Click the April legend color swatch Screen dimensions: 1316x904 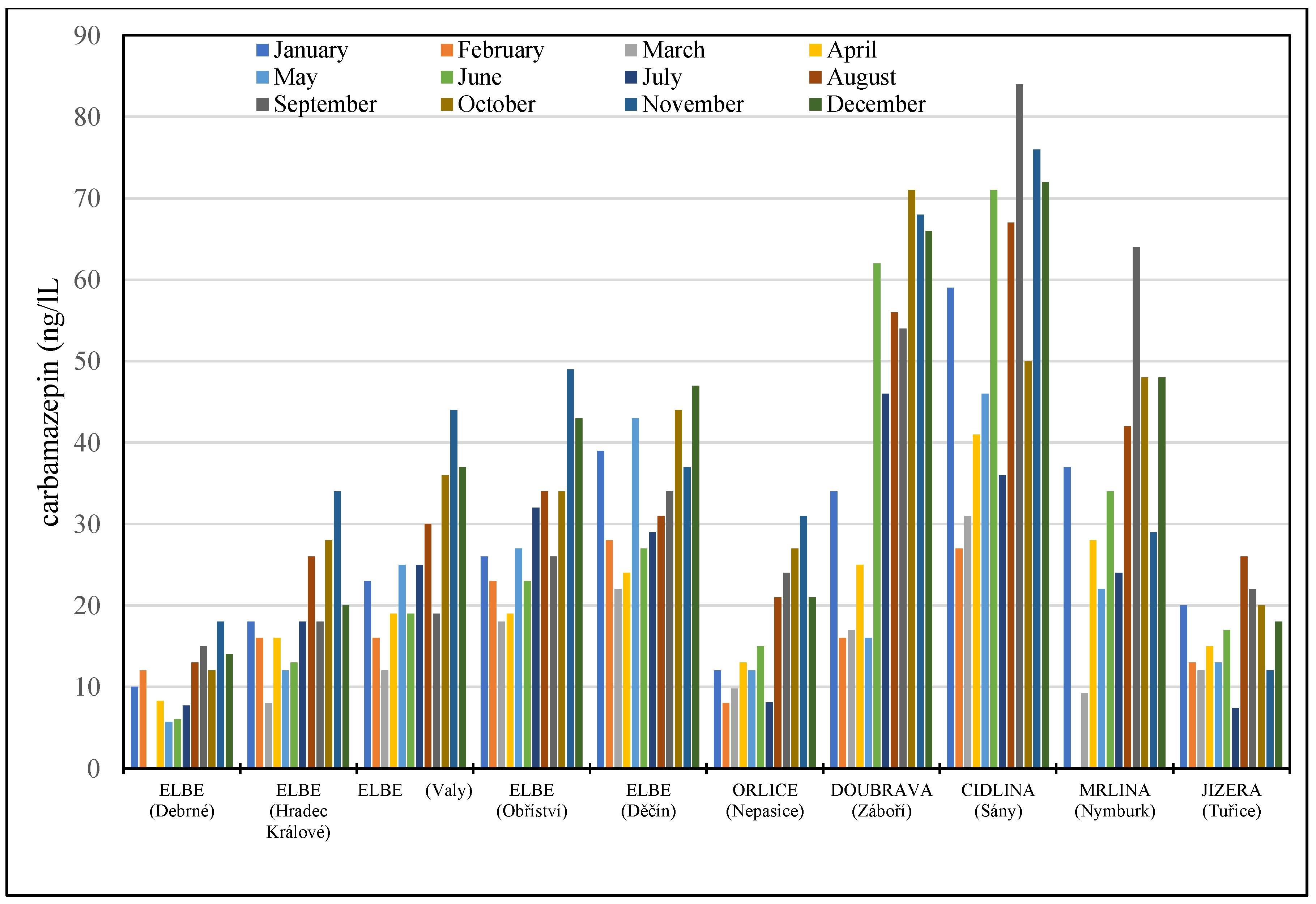tap(815, 50)
